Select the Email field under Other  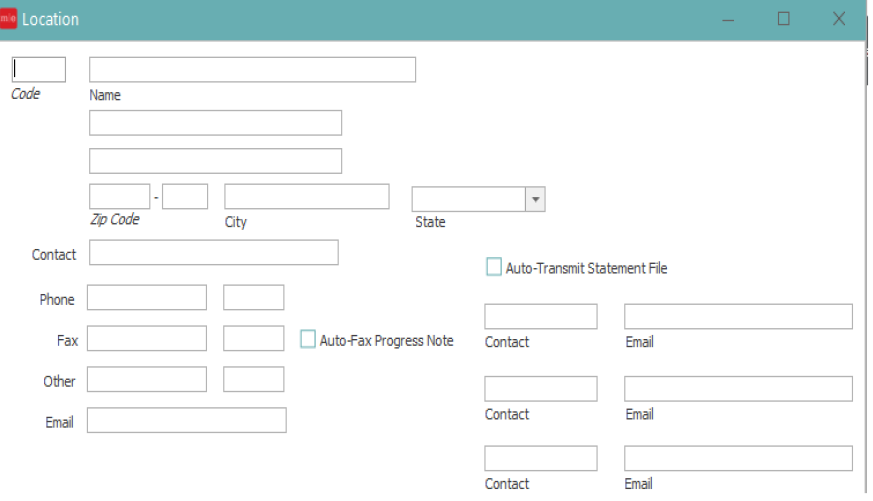[x=186, y=421]
